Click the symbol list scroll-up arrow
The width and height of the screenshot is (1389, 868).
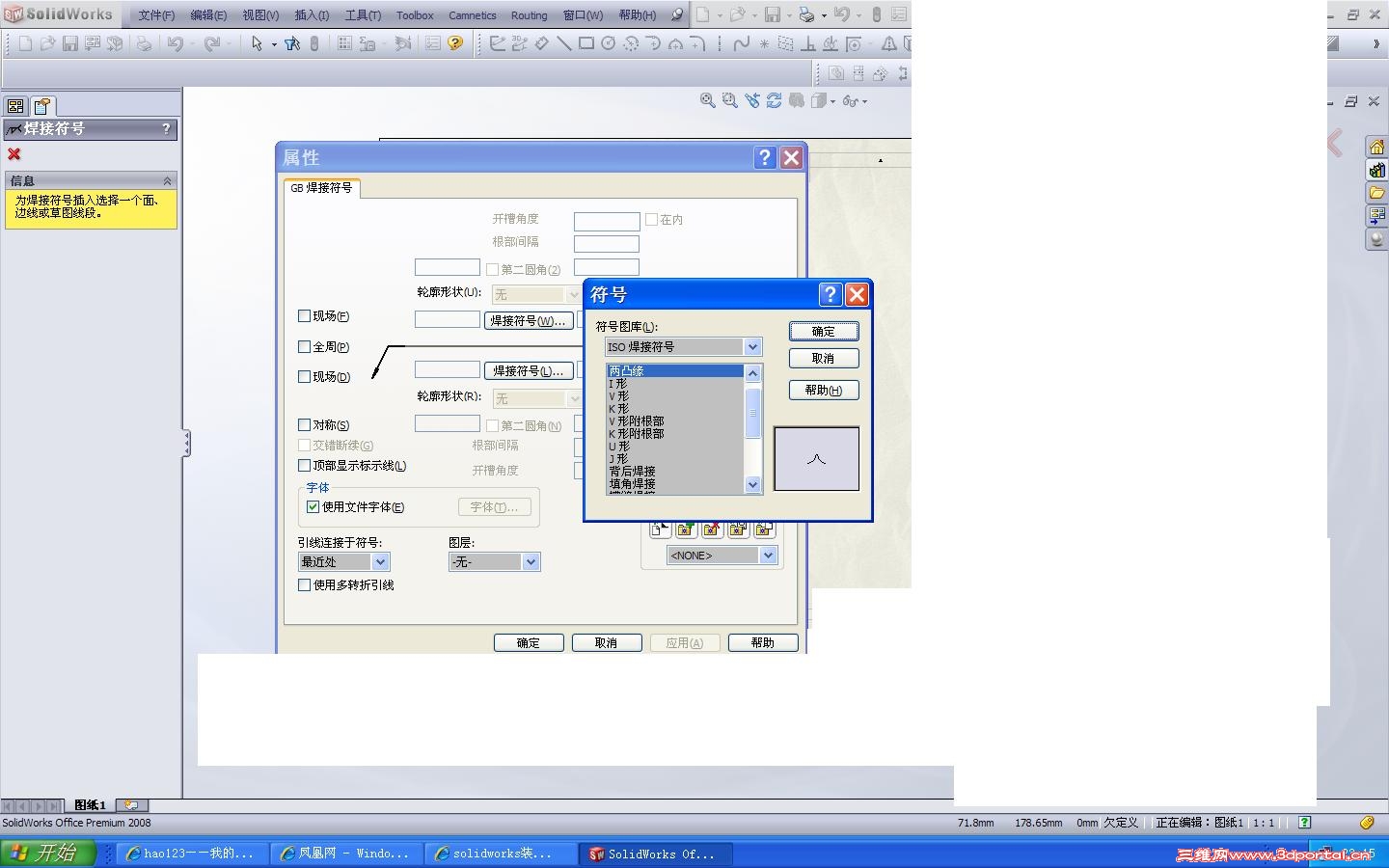point(753,372)
